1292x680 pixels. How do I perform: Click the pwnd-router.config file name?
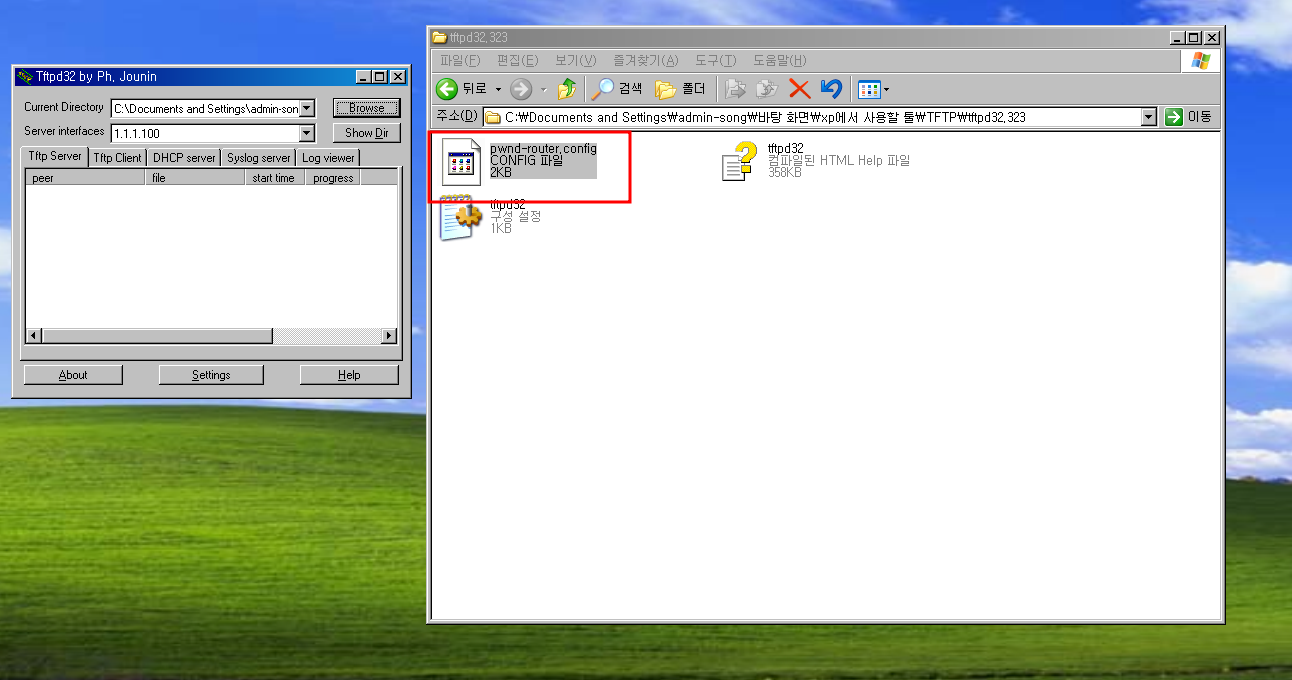543,148
